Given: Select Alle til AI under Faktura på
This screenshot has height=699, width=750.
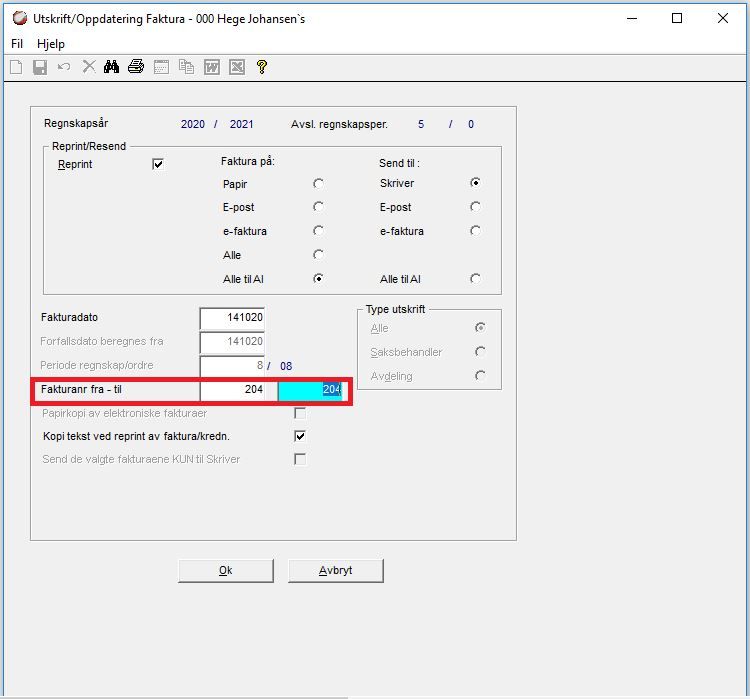Looking at the screenshot, I should click(318, 278).
